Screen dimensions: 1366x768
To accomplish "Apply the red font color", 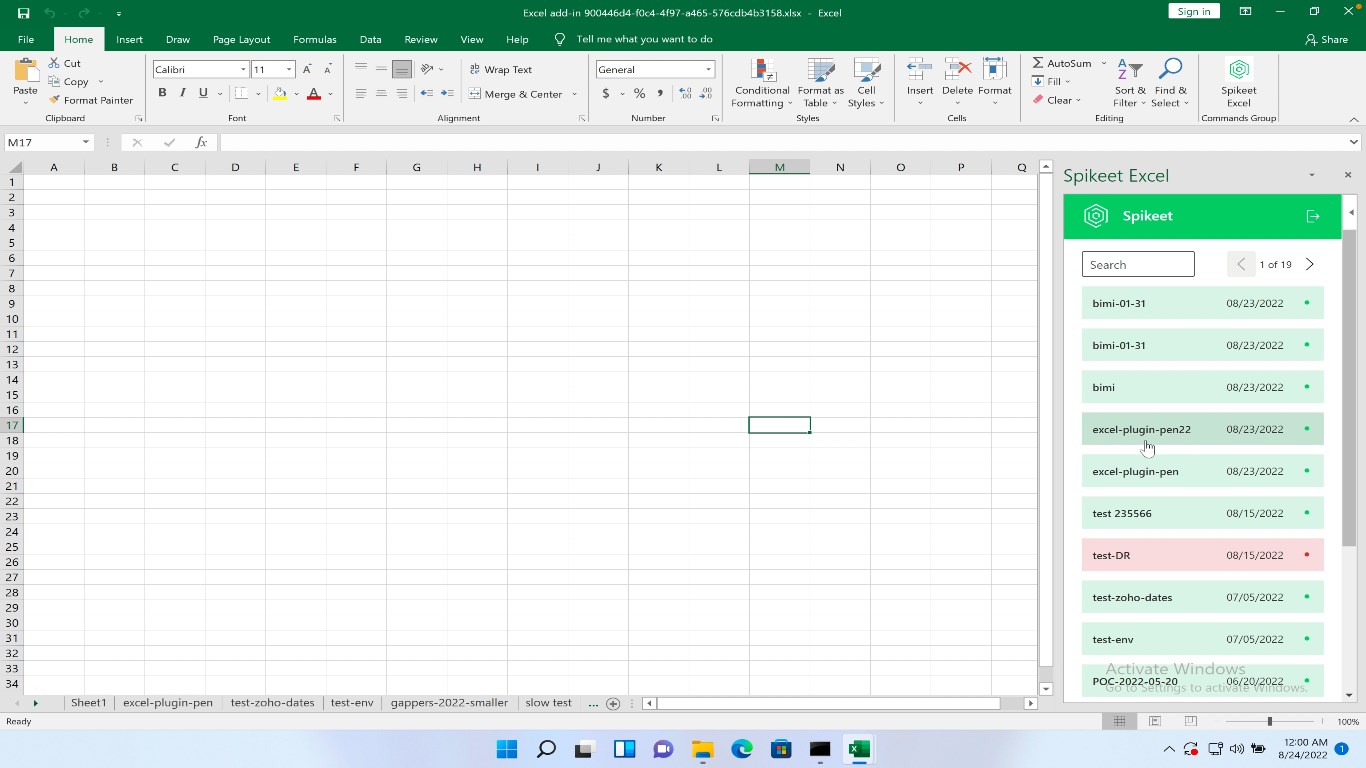I will click(x=313, y=93).
